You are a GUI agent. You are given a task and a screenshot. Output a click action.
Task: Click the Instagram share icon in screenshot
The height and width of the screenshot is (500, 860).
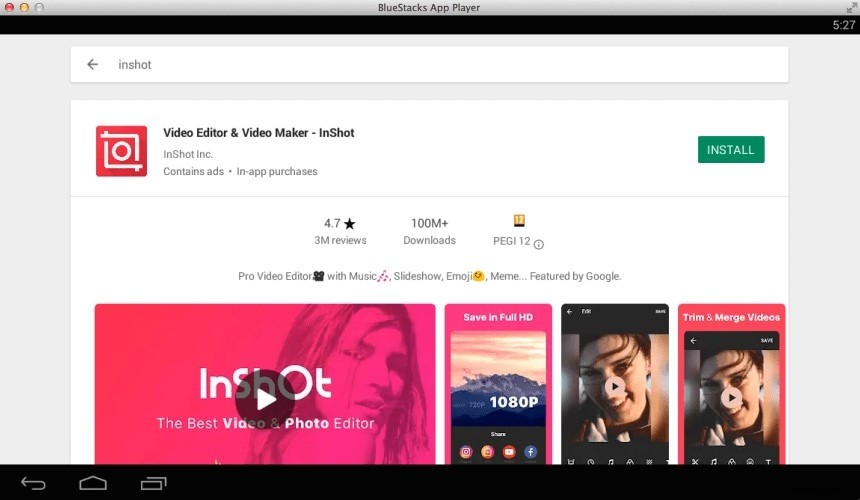tap(466, 452)
